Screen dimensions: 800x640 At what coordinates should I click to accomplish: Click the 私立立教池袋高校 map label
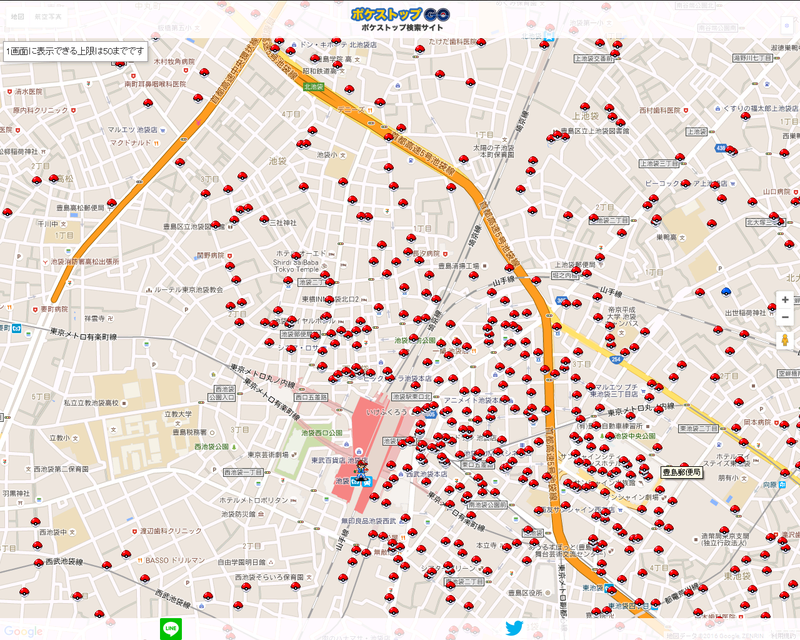pos(91,403)
